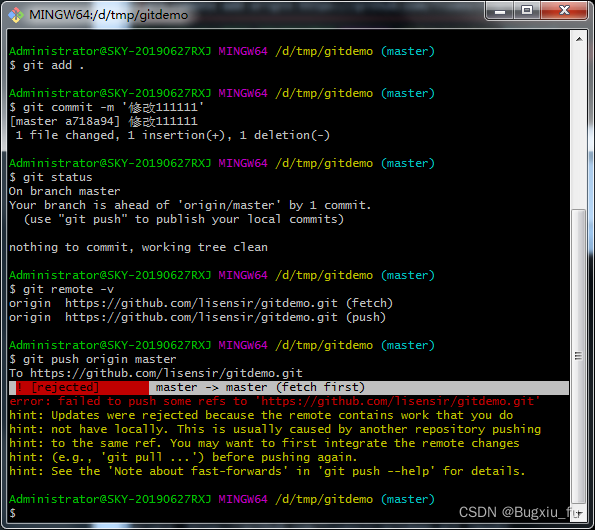Click 'hint: not have locally' line

click(275, 429)
